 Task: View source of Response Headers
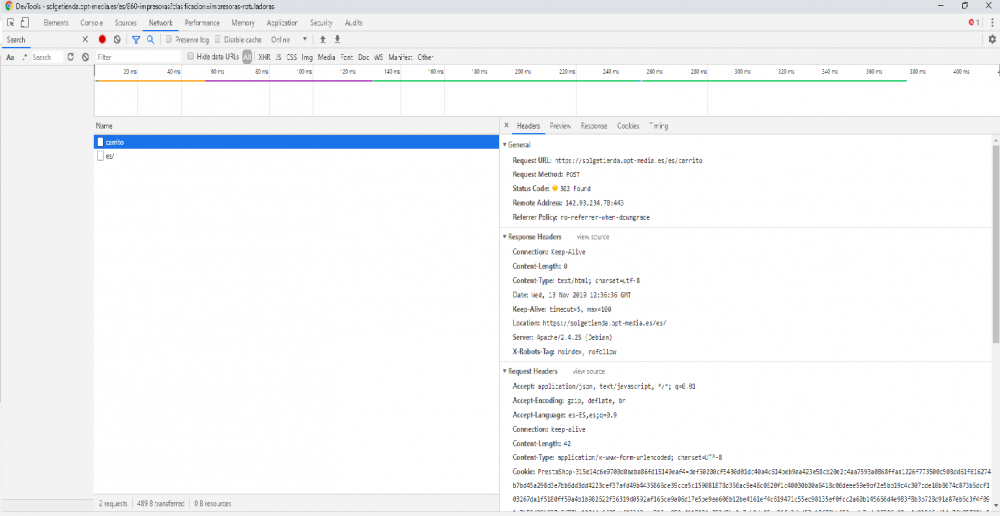593,237
